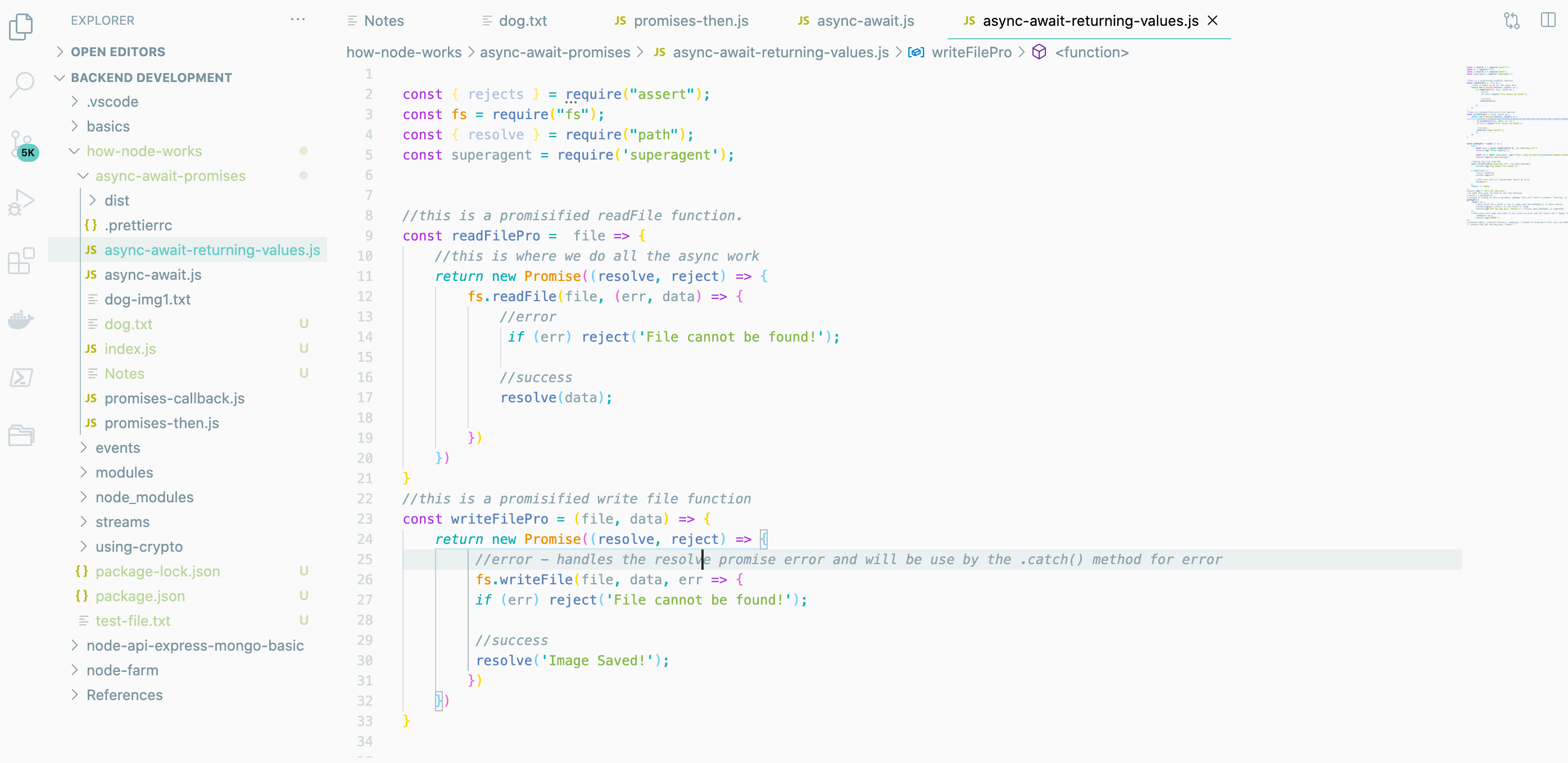Viewport: 1568px width, 763px height.
Task: Select async-await.js in the Explorer
Action: [x=153, y=274]
